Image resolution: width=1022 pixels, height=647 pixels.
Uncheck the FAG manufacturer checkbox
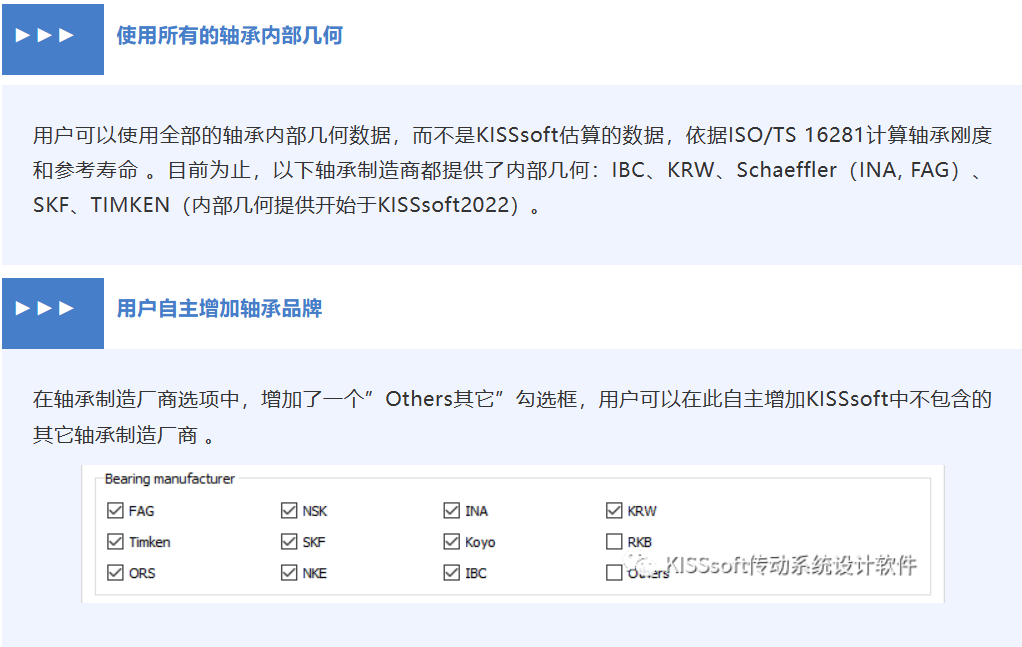pos(115,510)
